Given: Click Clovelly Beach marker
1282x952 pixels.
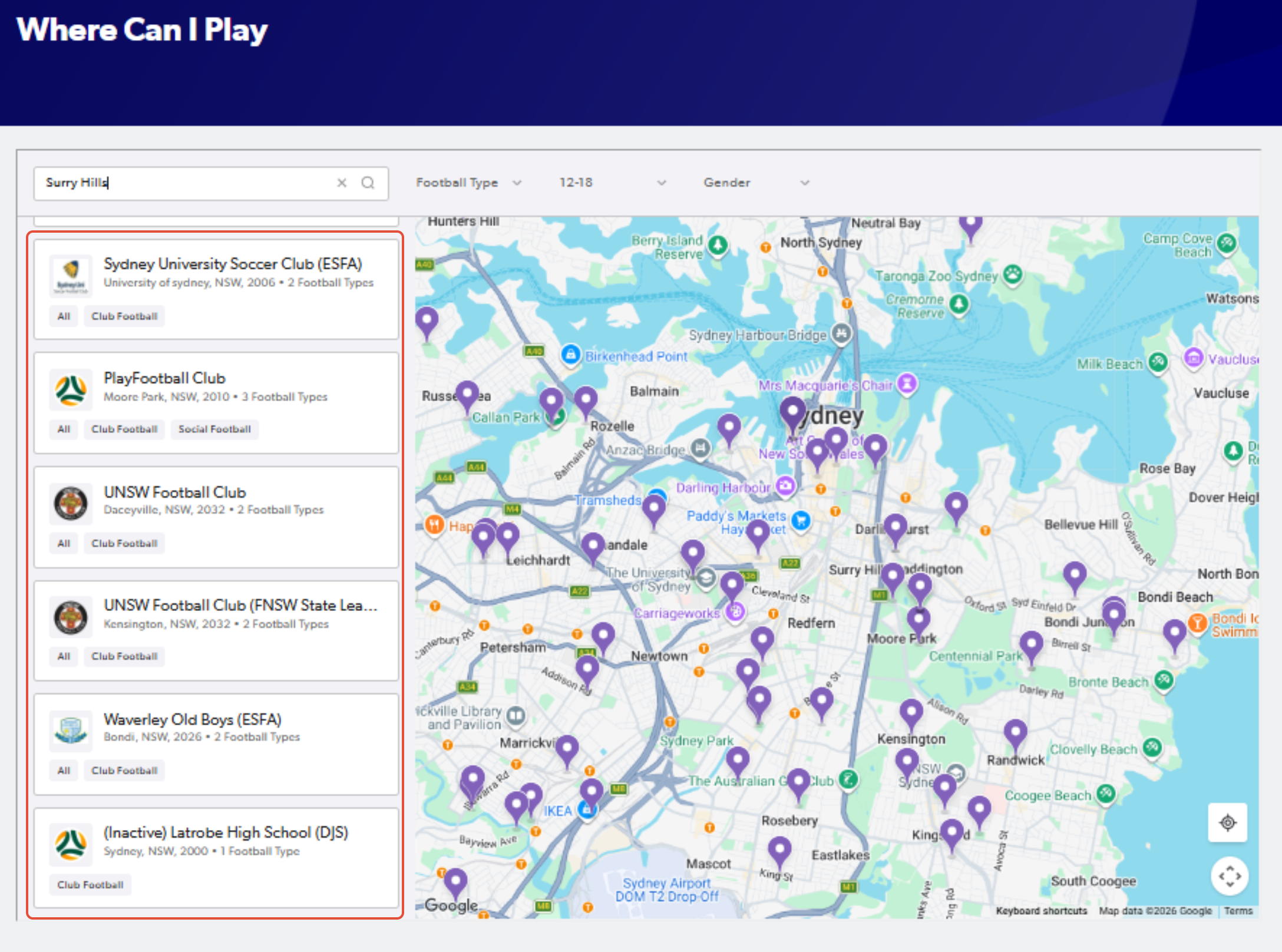Looking at the screenshot, I should (1152, 748).
